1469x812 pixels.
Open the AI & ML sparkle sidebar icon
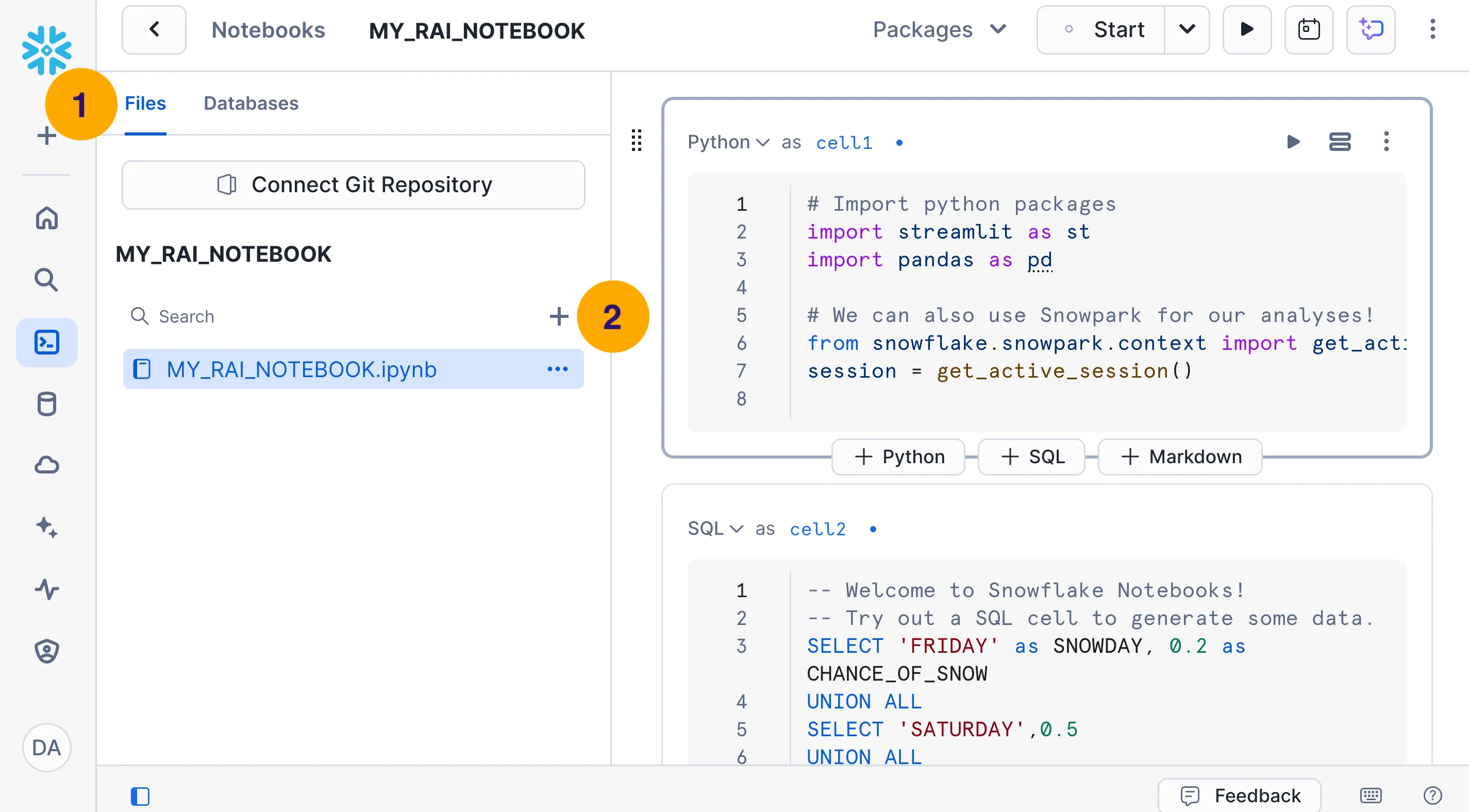(47, 527)
